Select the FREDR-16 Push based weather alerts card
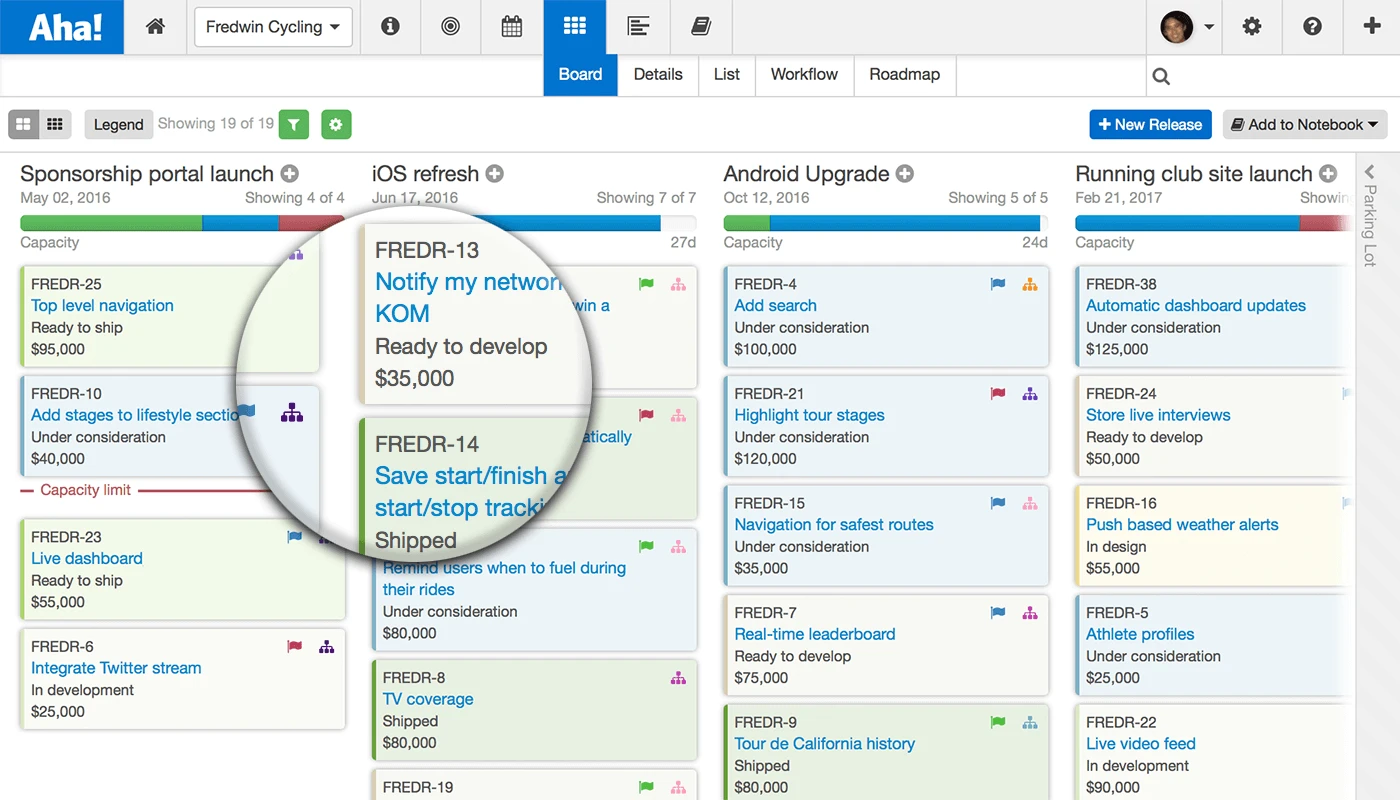The width and height of the screenshot is (1400, 800). (x=1214, y=536)
